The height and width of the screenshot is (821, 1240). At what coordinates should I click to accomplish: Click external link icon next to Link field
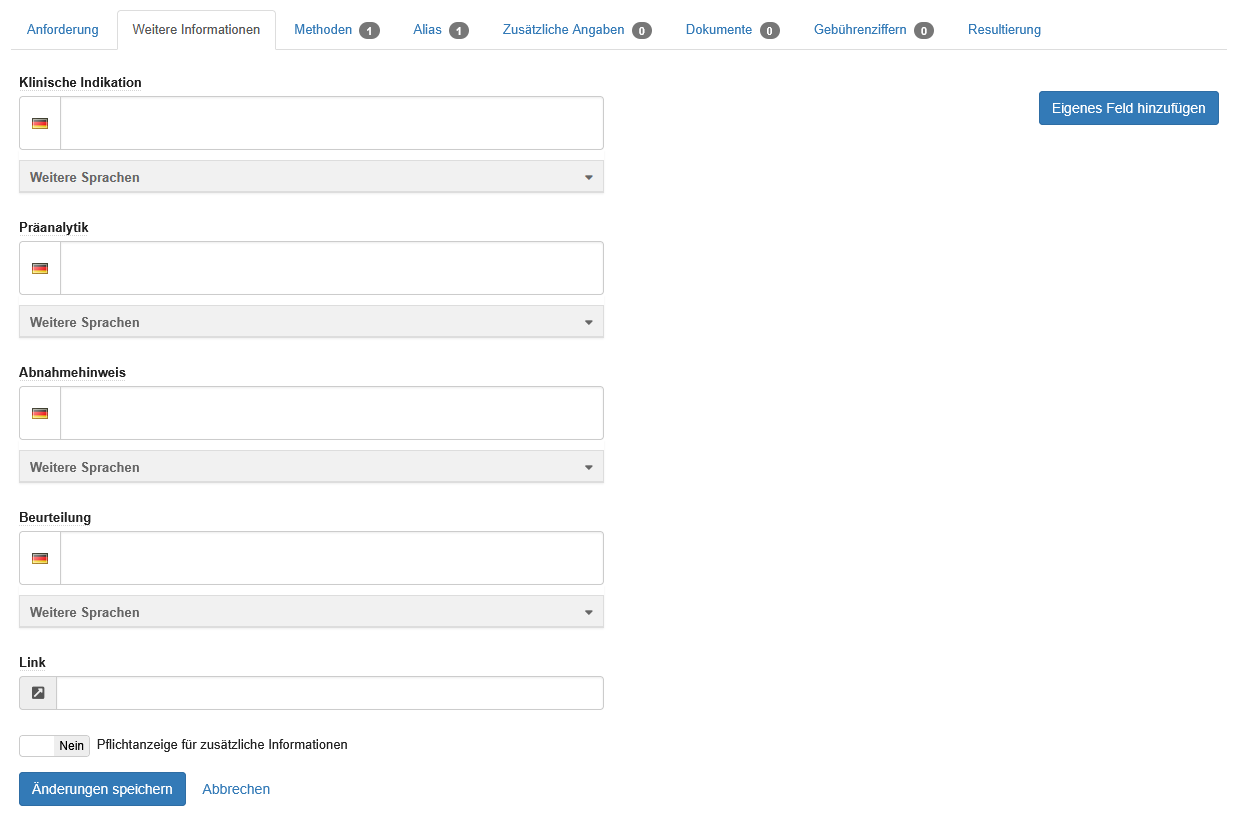pyautogui.click(x=38, y=693)
